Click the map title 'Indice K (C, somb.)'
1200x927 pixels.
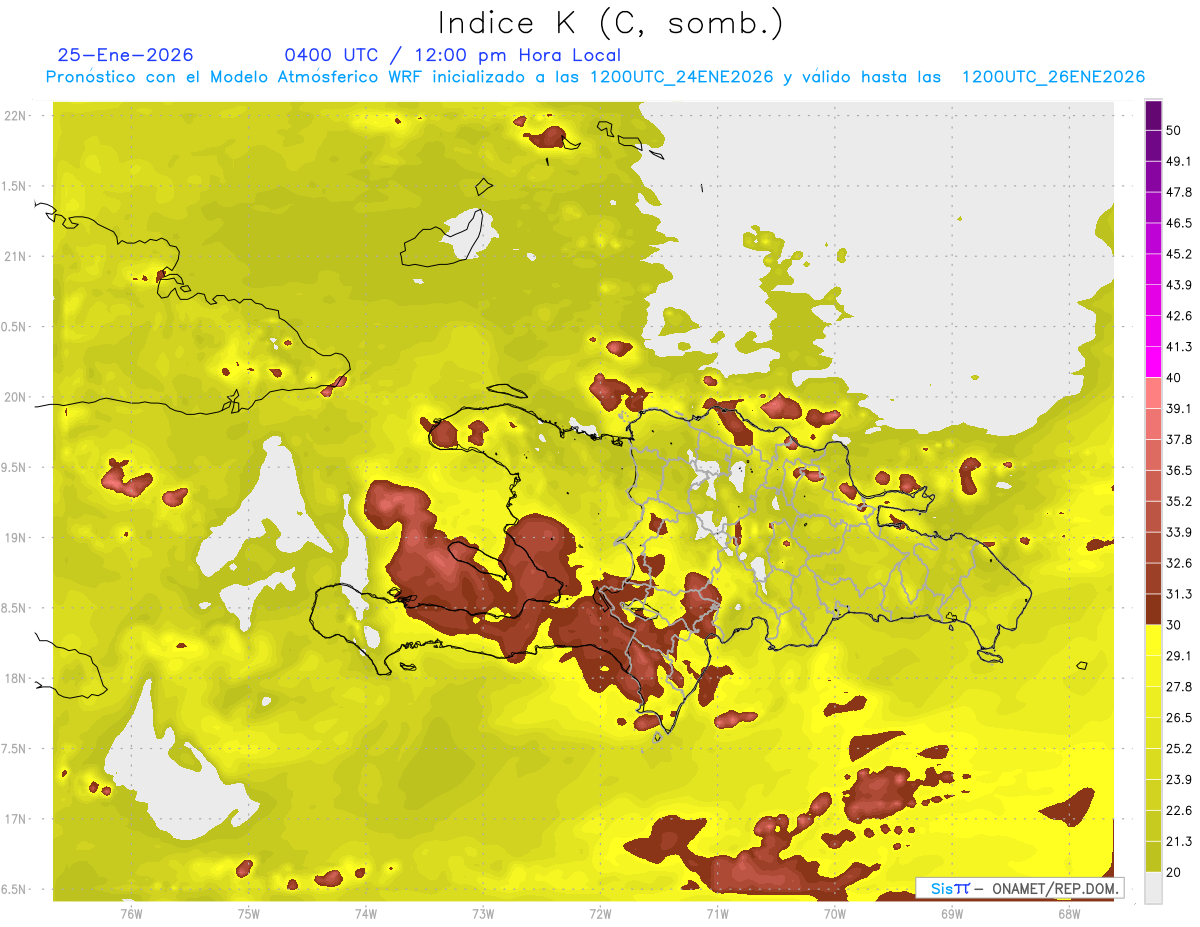(610, 23)
